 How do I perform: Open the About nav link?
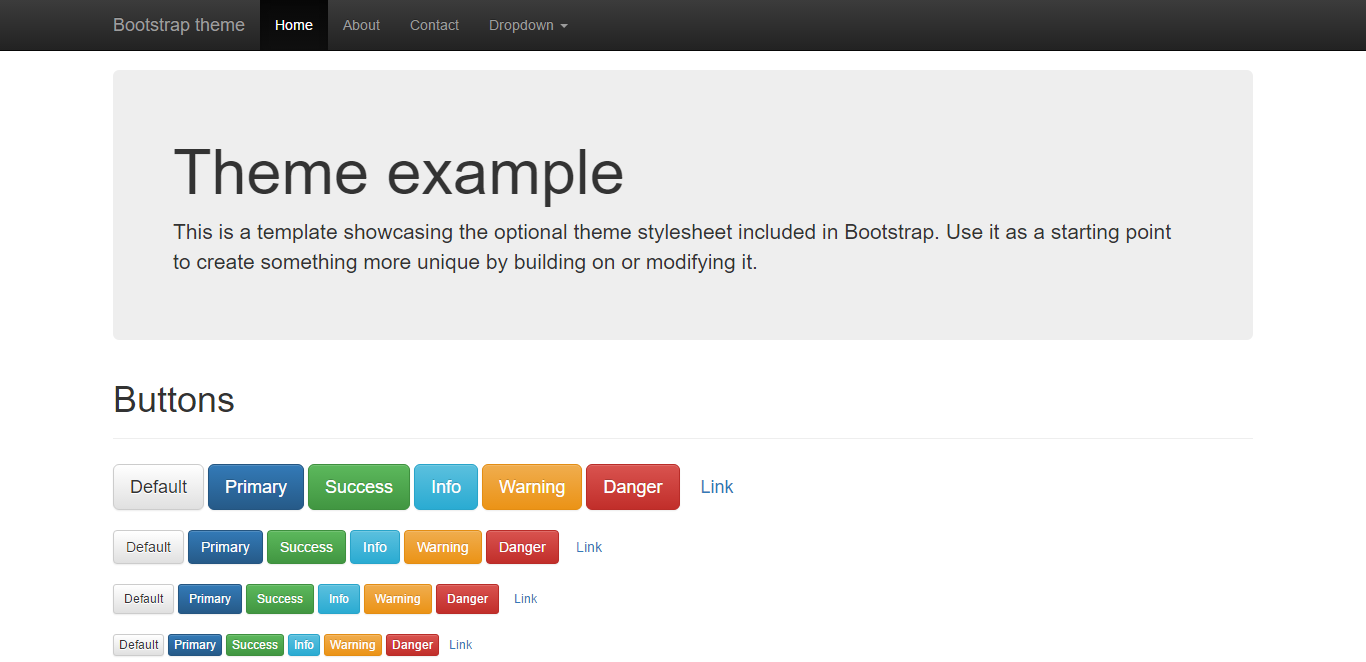361,25
